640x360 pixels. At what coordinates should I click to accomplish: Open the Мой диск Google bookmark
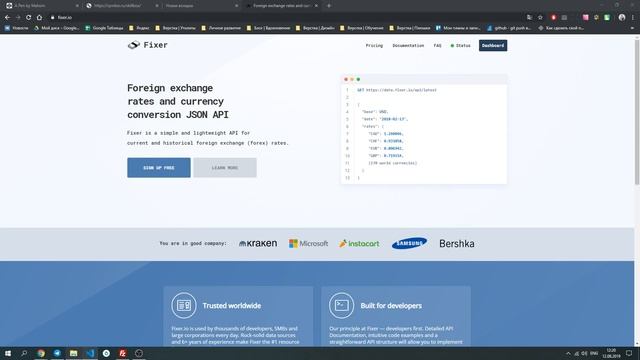(57, 28)
